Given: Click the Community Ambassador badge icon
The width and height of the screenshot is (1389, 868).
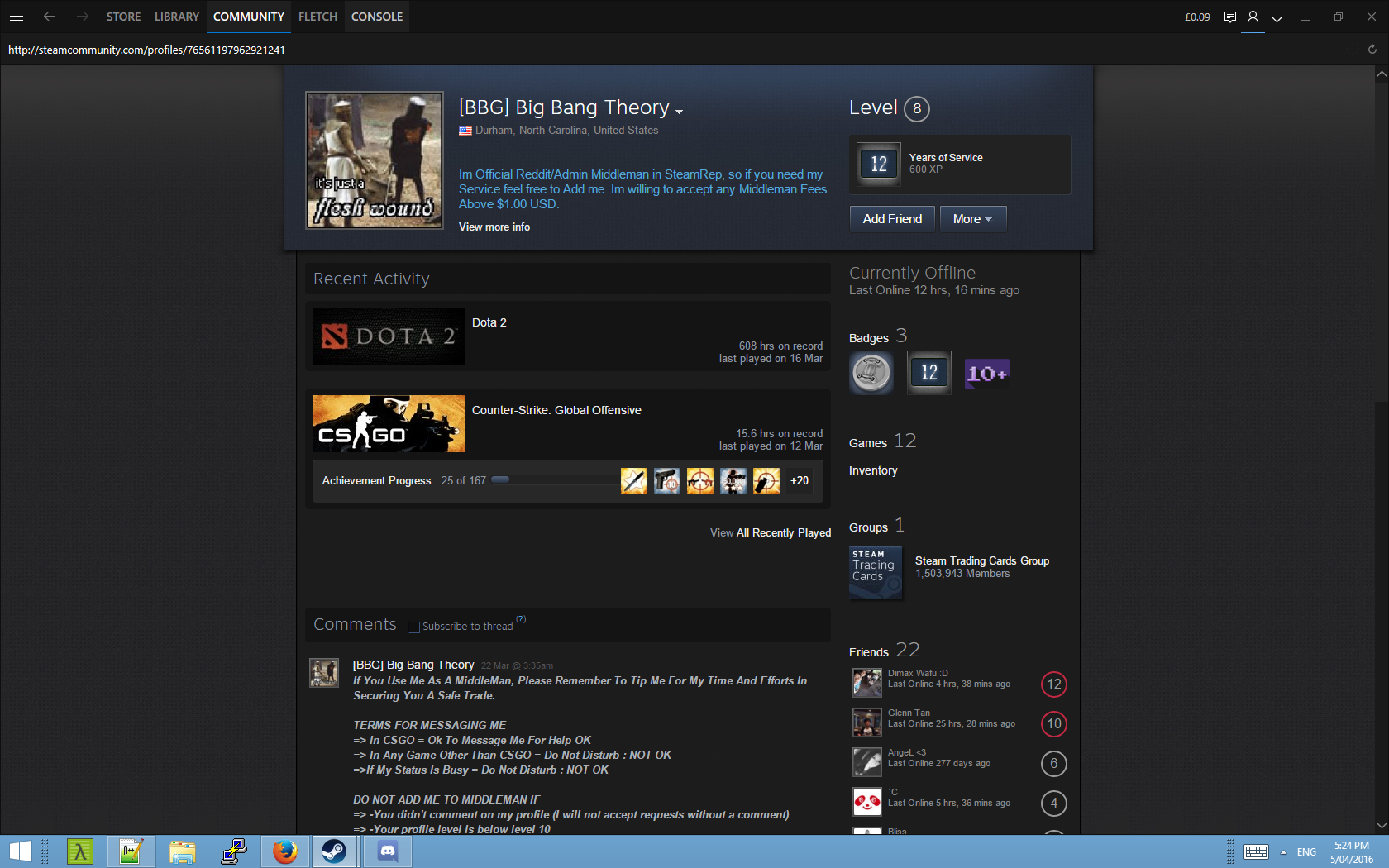Looking at the screenshot, I should point(871,373).
